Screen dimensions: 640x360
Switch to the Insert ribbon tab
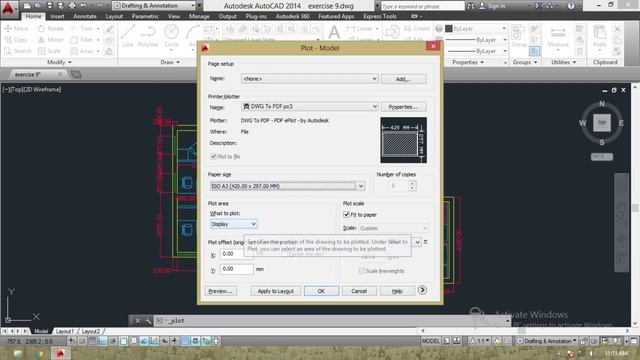57,16
